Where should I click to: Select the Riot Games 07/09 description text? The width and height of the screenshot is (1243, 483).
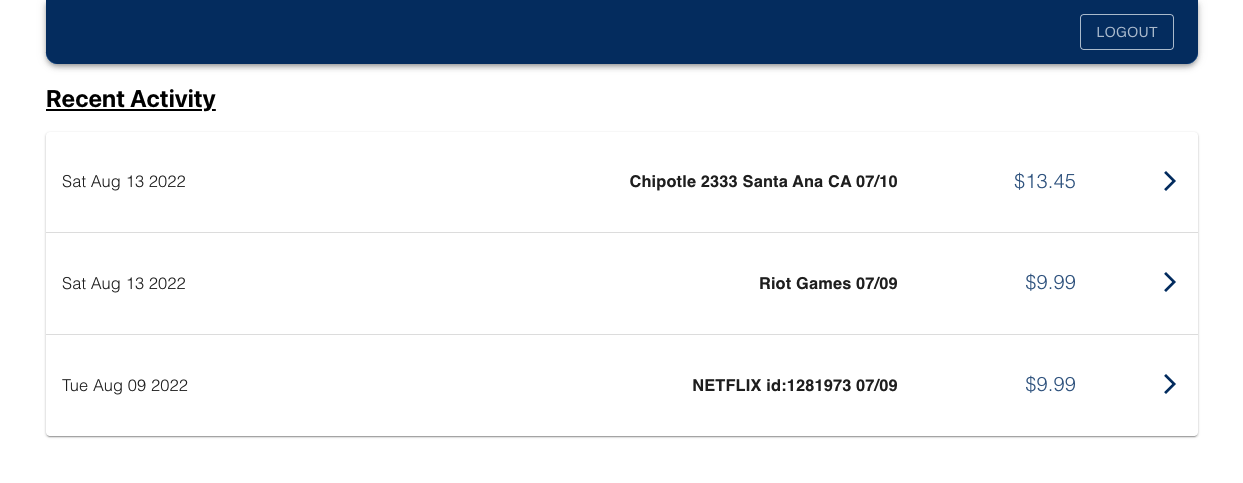(828, 284)
